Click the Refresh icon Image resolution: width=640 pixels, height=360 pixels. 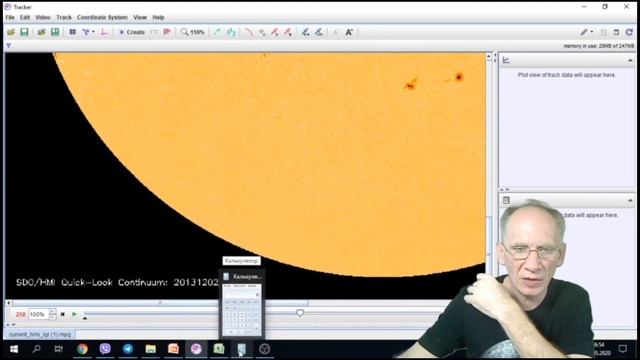coord(629,32)
